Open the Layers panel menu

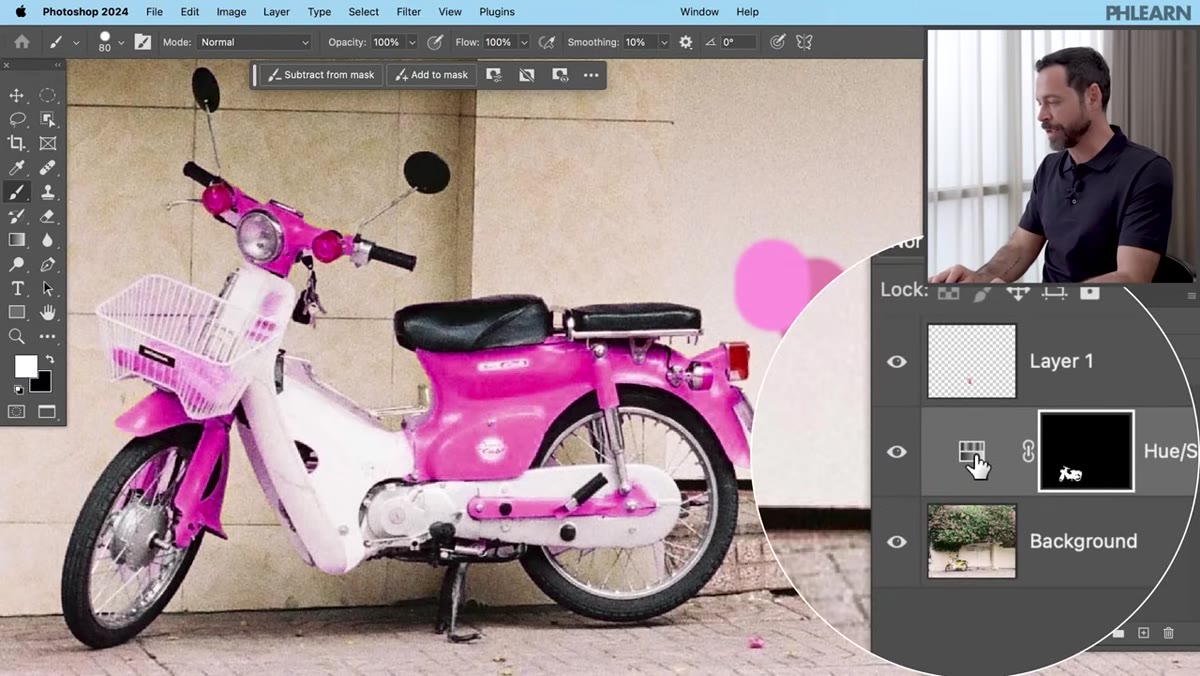(1191, 296)
